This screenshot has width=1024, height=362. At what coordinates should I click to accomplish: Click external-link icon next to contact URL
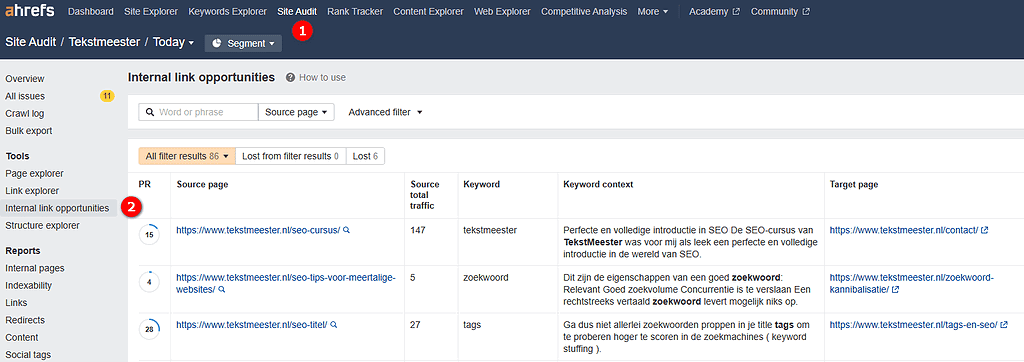(x=985, y=230)
